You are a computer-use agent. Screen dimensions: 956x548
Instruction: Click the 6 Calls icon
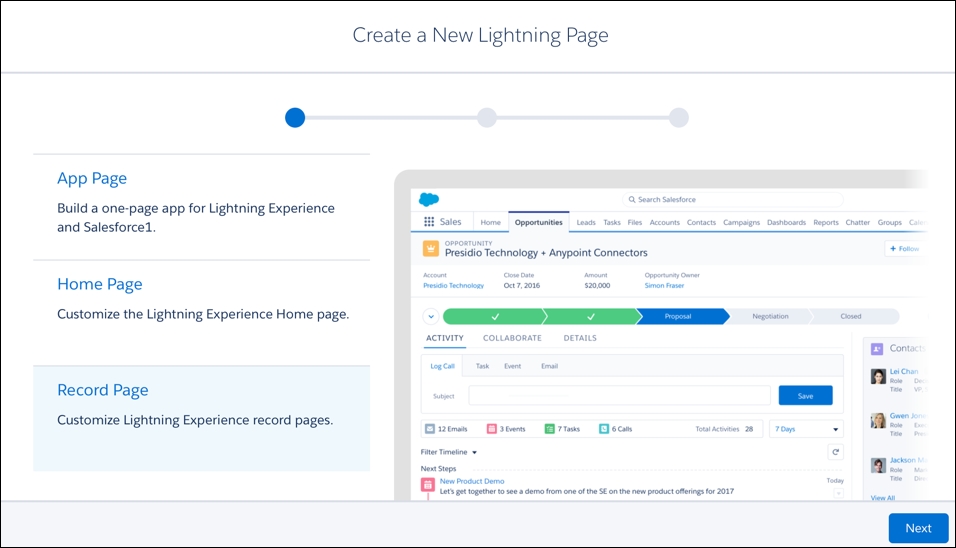tap(604, 429)
